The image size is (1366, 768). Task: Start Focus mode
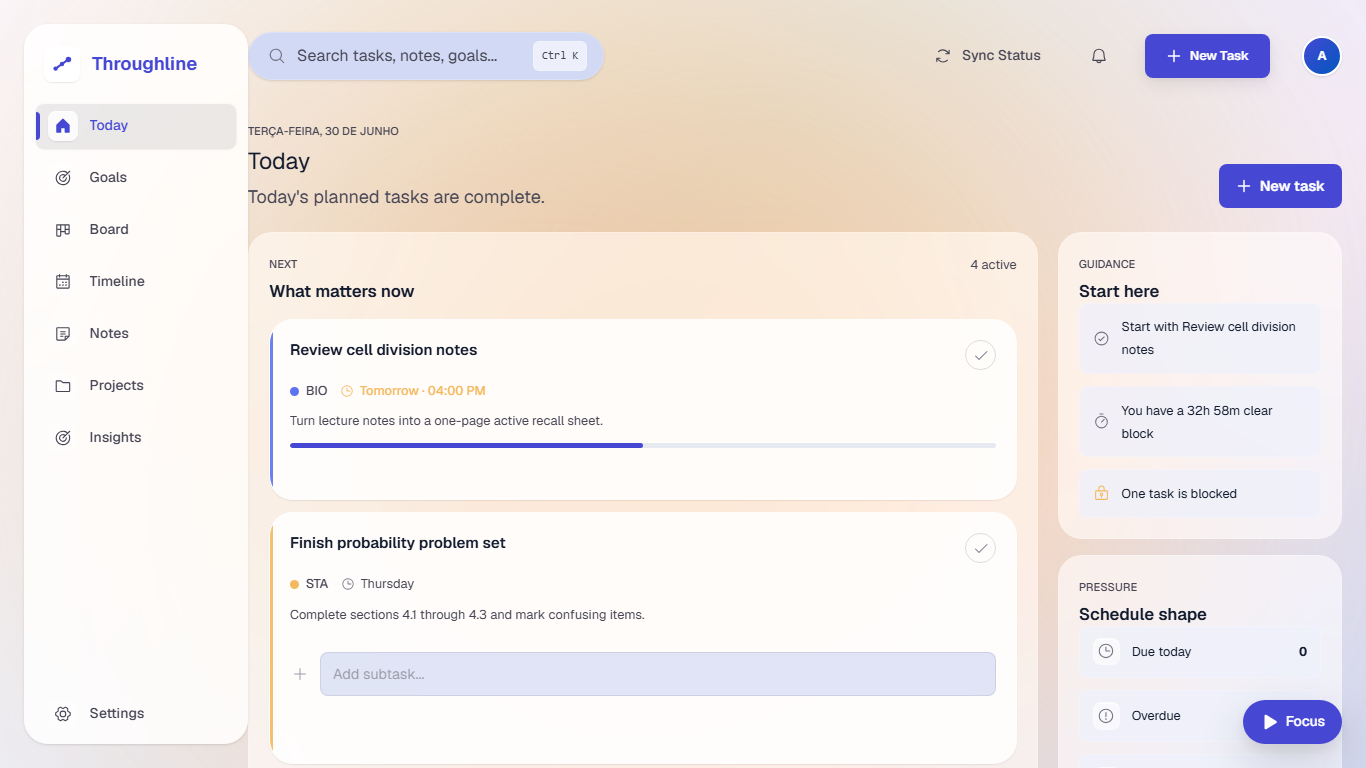tap(1292, 722)
